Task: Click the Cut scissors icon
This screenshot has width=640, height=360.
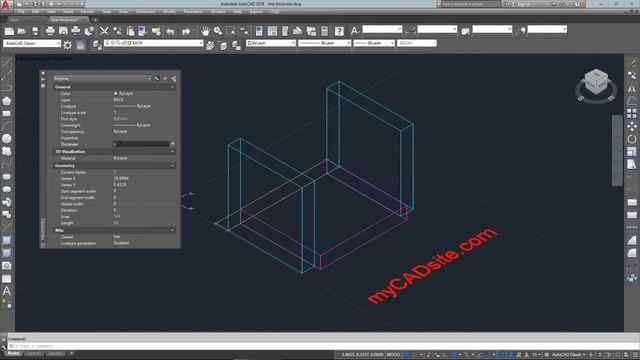Action: 104,31
